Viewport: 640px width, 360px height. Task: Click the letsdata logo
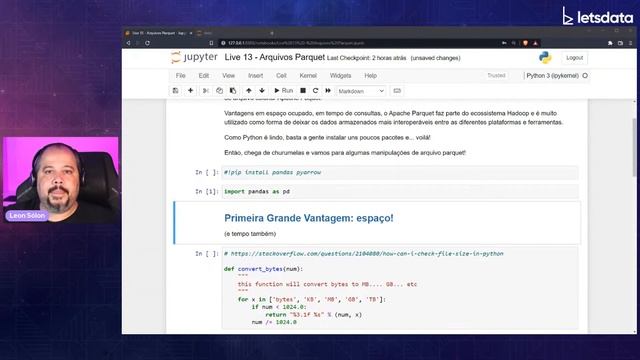(x=598, y=16)
